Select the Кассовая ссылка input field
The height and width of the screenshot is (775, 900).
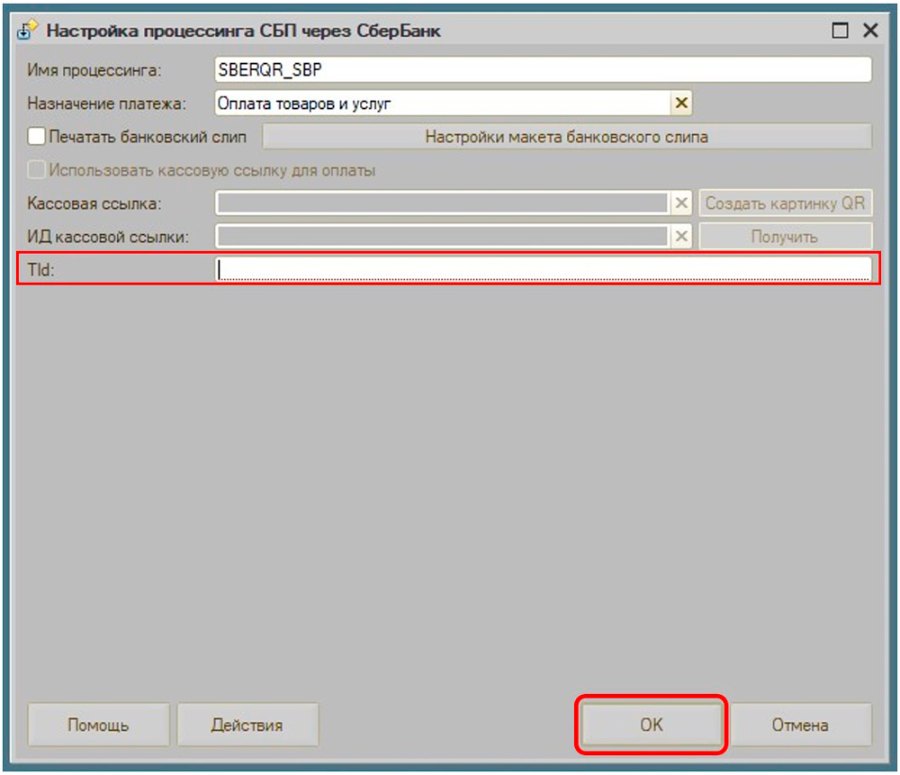(x=443, y=203)
